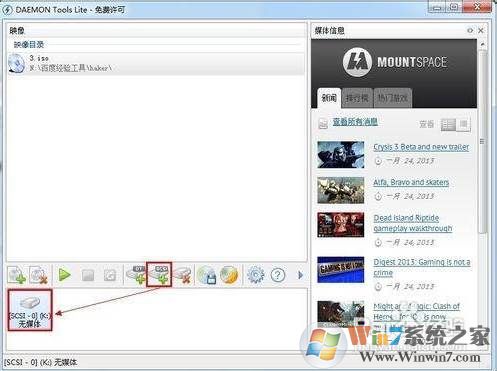Click the media info panel scrollbar thumb
This screenshot has width=497, height=371.
click(482, 141)
